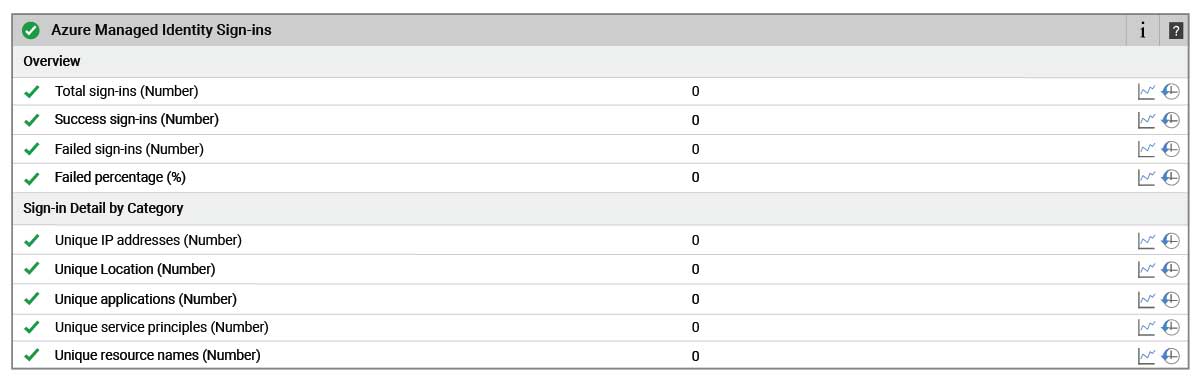Image resolution: width=1200 pixels, height=383 pixels.
Task: Select the Overview section header
Action: [x=599, y=61]
